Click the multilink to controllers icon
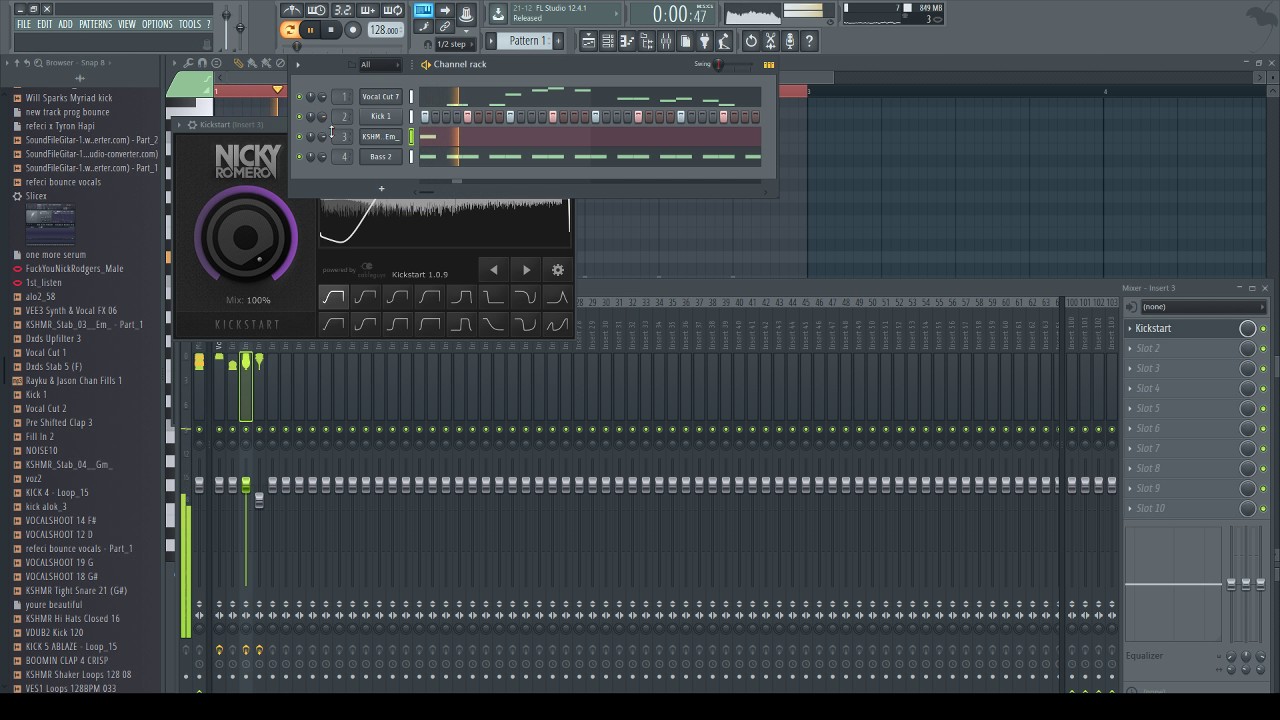 point(445,27)
